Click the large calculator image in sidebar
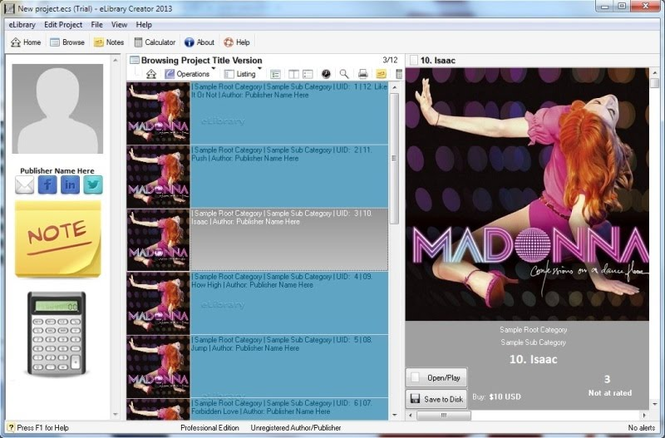665x438 pixels. [56, 333]
